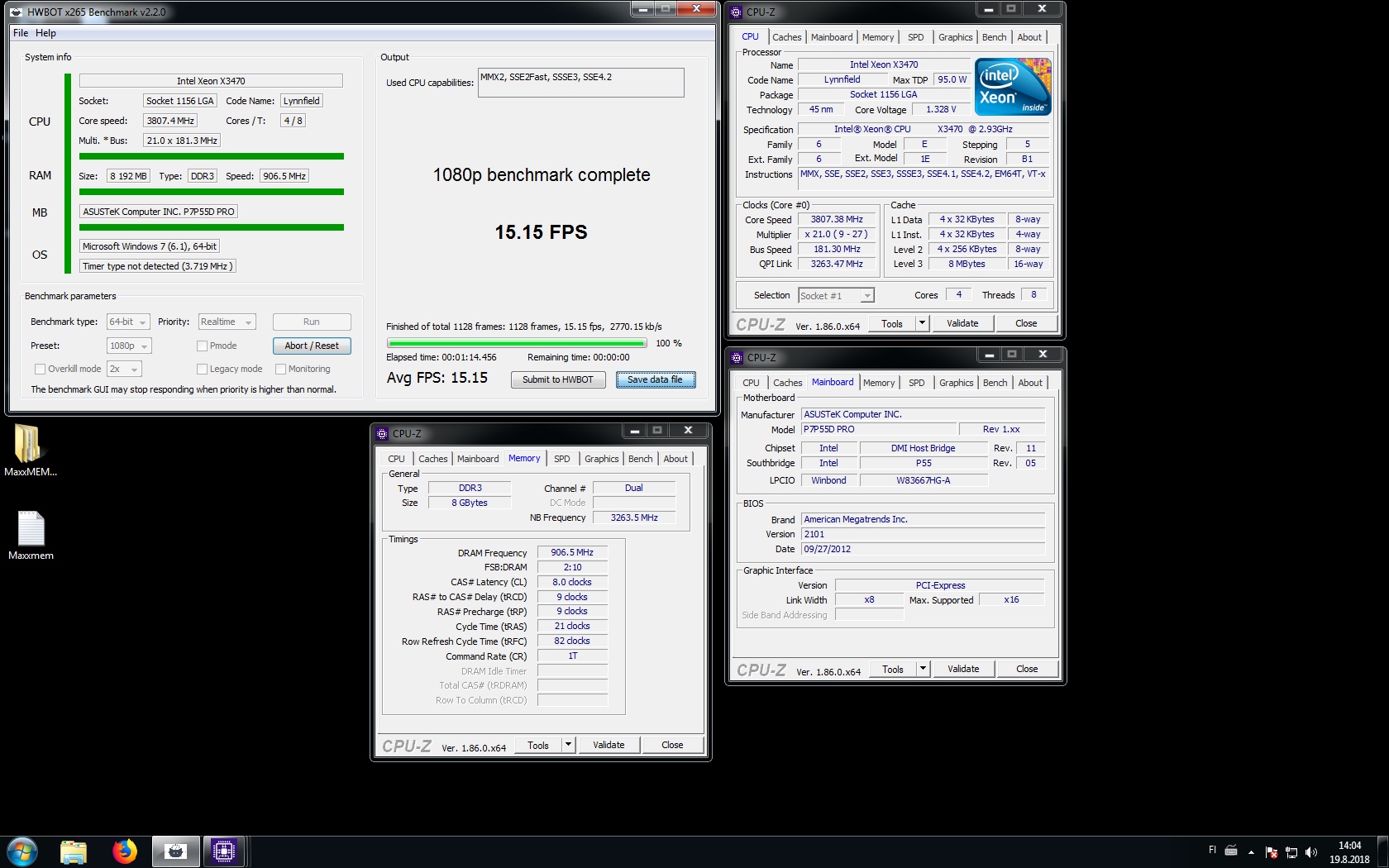Image resolution: width=1389 pixels, height=868 pixels.
Task: Click Close in memory CPU-Z window
Action: click(672, 745)
